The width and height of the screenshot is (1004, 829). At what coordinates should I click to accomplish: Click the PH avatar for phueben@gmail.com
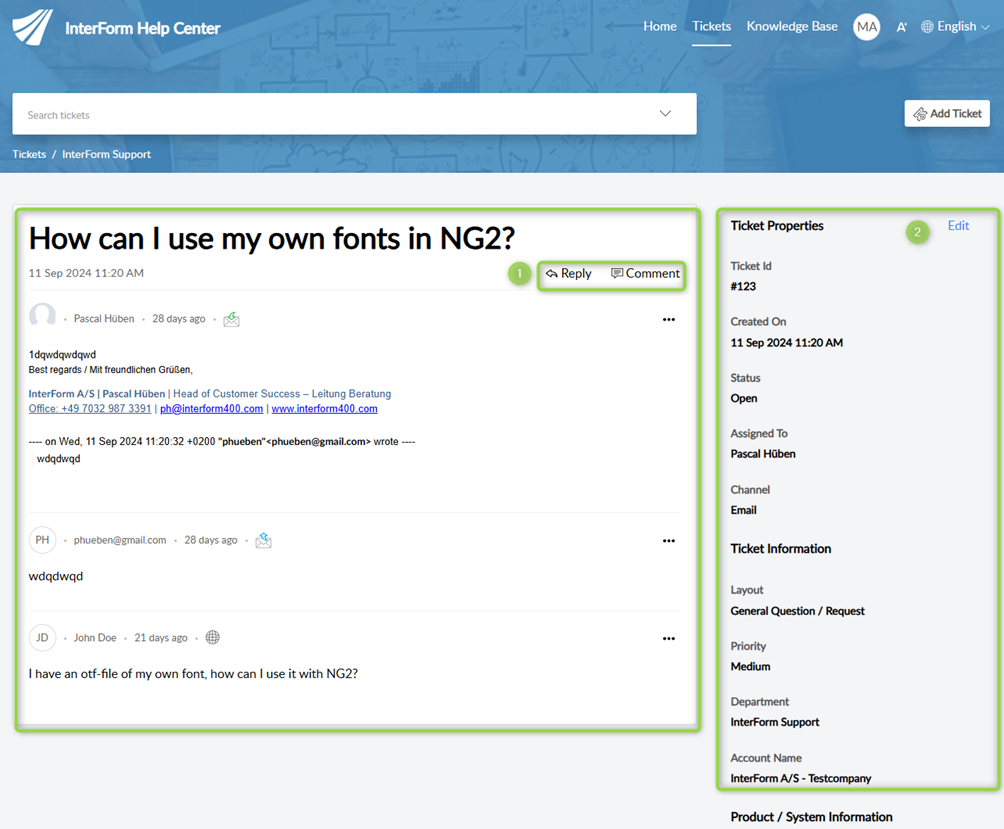coord(42,540)
